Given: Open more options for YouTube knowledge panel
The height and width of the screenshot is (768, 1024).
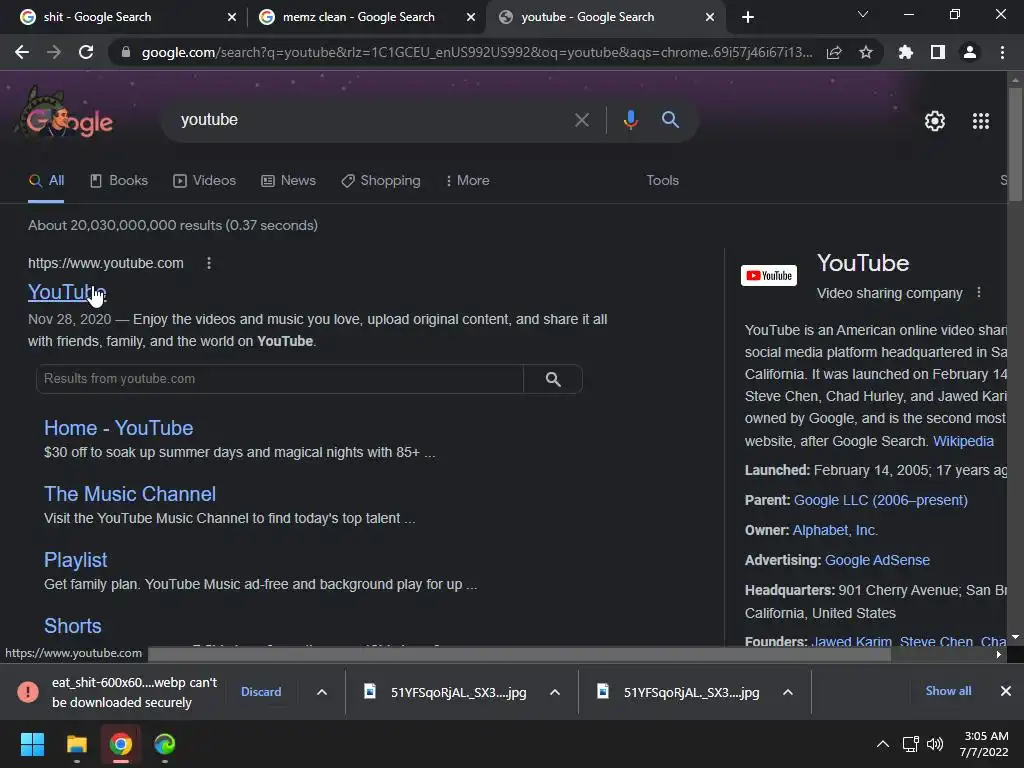Looking at the screenshot, I should pyautogui.click(x=978, y=293).
